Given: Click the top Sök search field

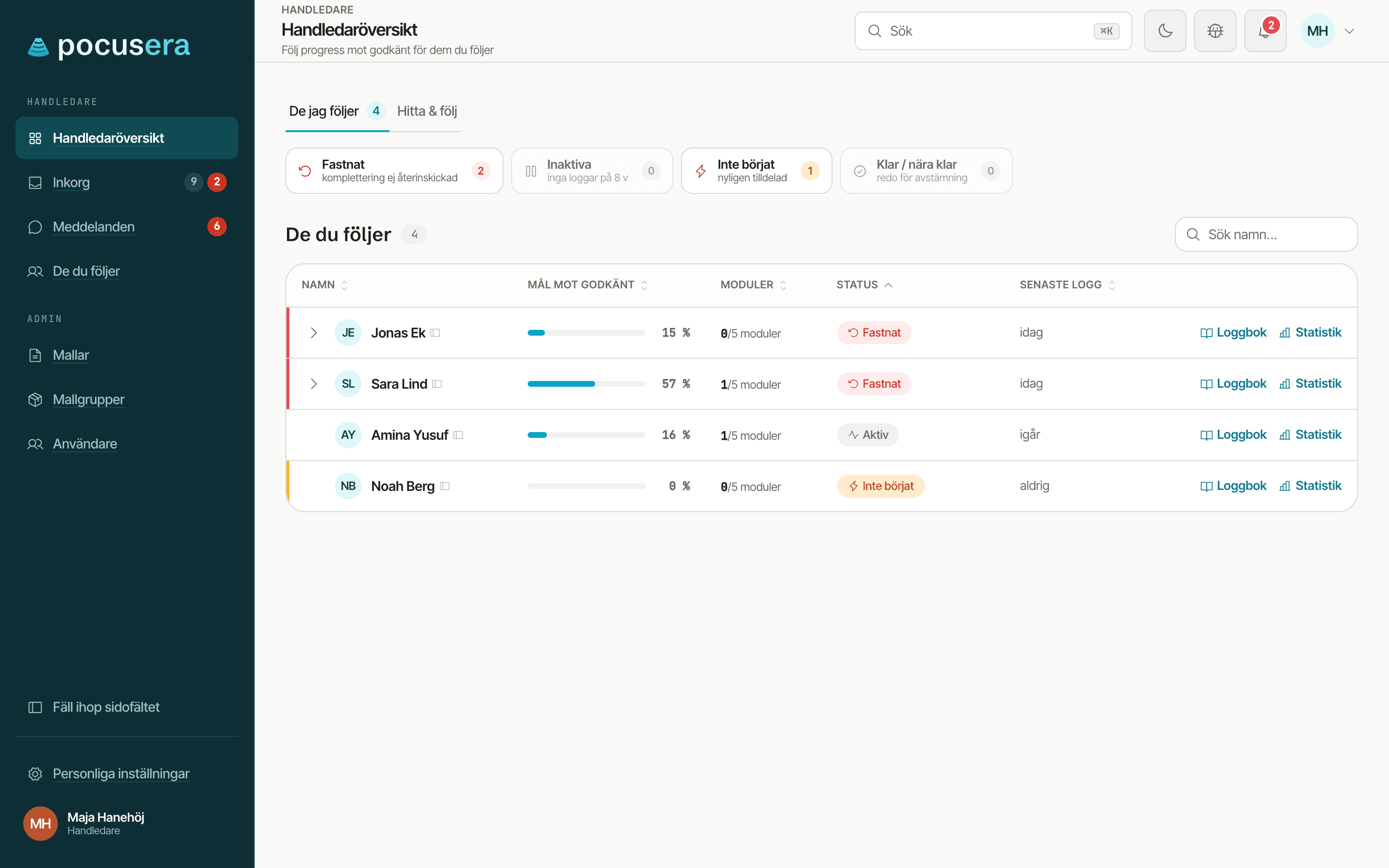Looking at the screenshot, I should (x=993, y=31).
